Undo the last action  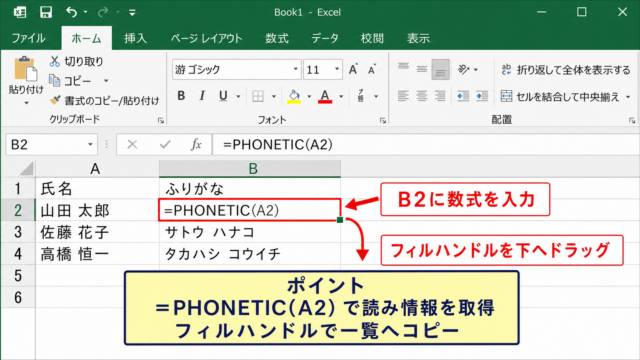pos(71,12)
